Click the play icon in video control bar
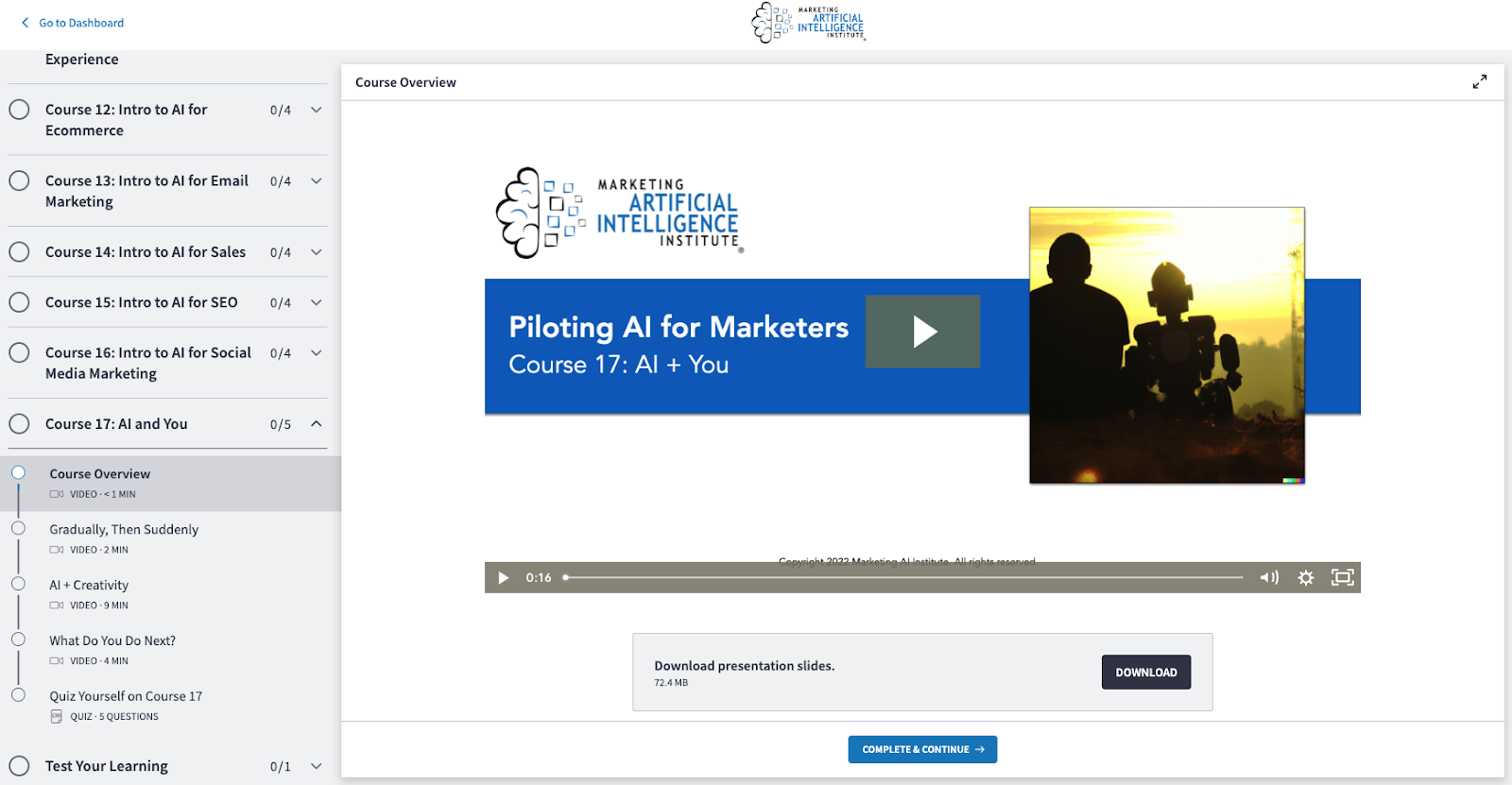 (504, 577)
